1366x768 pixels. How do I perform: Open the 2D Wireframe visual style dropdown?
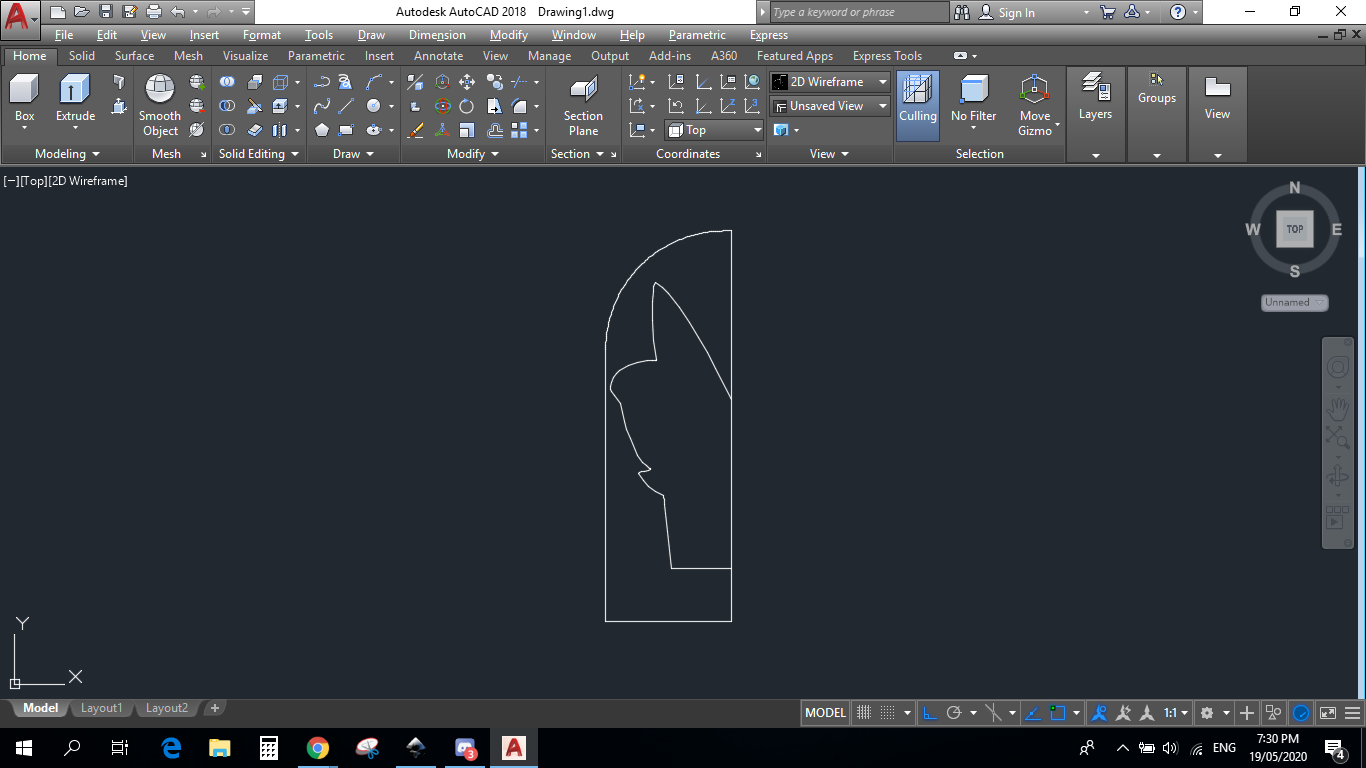(830, 82)
